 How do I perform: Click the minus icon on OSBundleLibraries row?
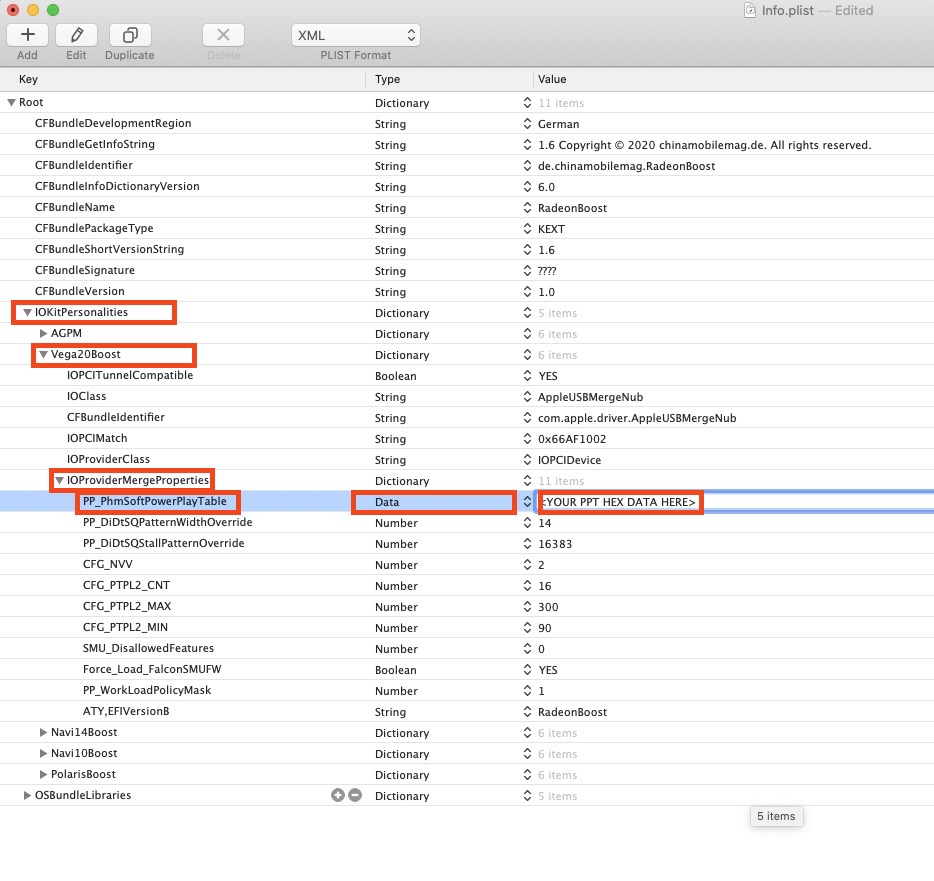coord(355,795)
